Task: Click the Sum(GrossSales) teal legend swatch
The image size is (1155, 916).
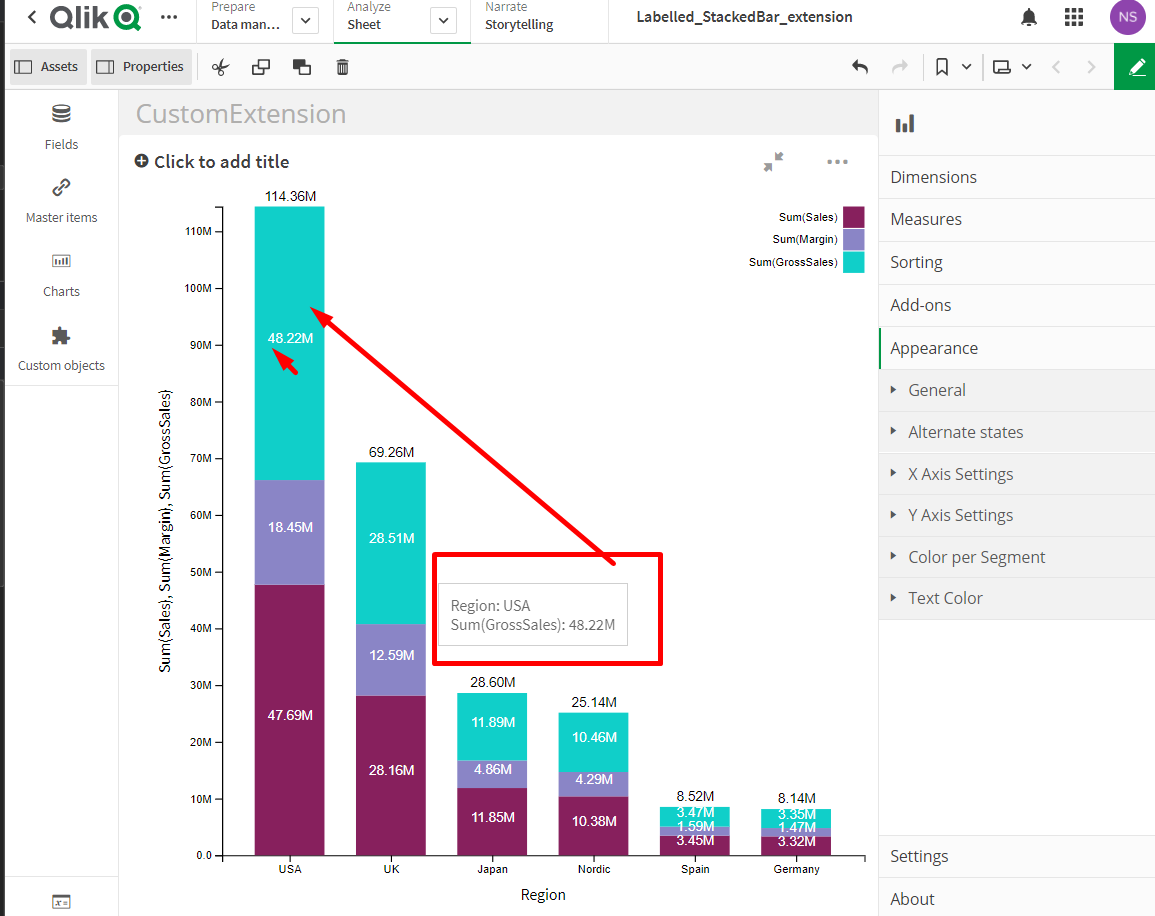Action: coord(853,262)
